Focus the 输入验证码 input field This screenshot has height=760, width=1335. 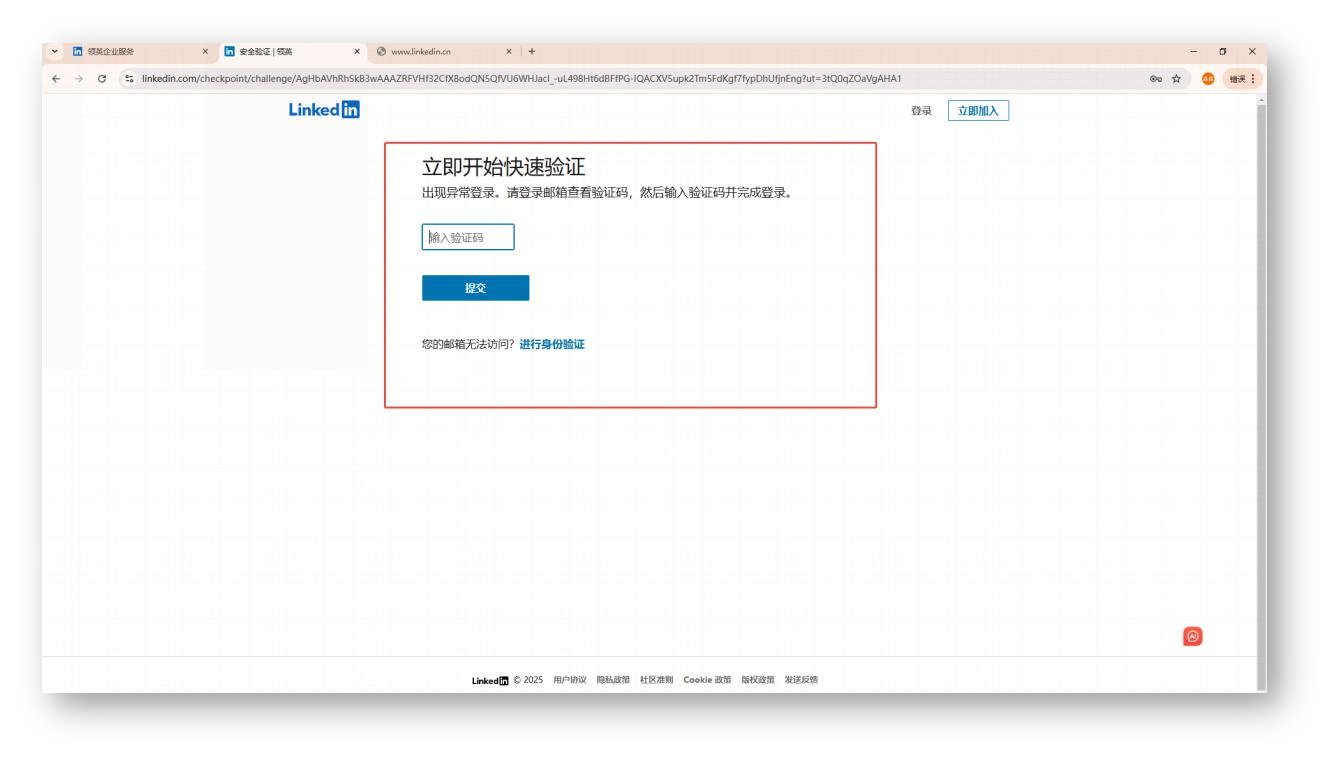468,237
